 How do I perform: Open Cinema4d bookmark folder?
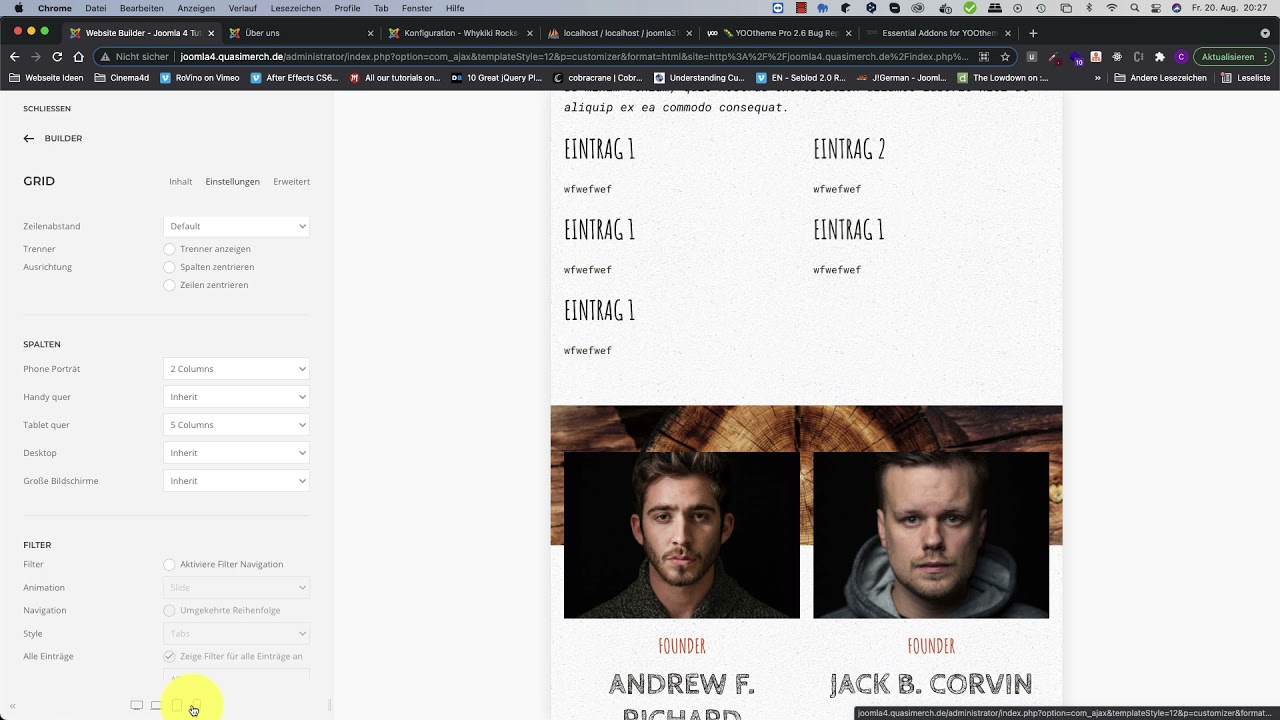pos(121,78)
